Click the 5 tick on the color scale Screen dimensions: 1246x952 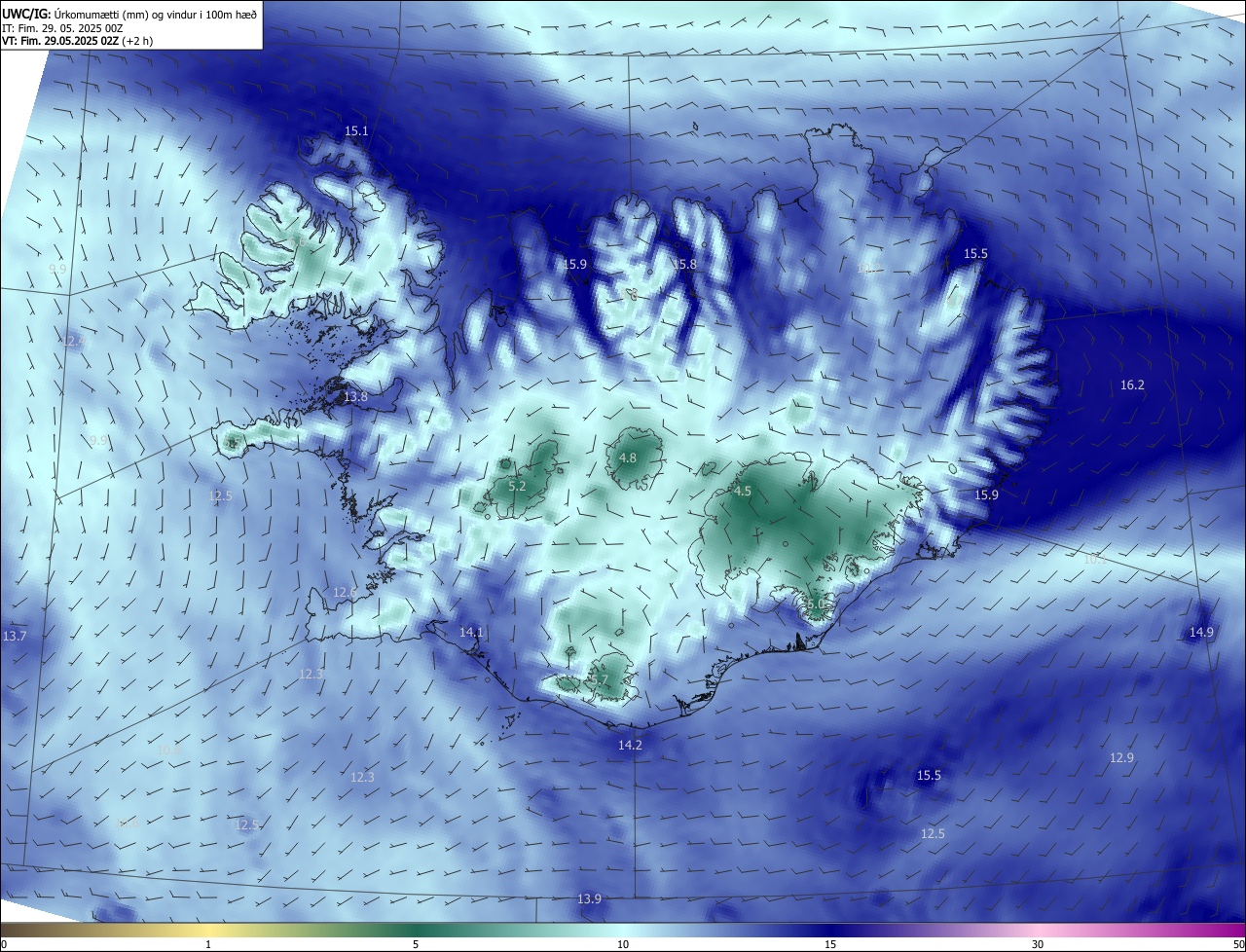[x=416, y=944]
